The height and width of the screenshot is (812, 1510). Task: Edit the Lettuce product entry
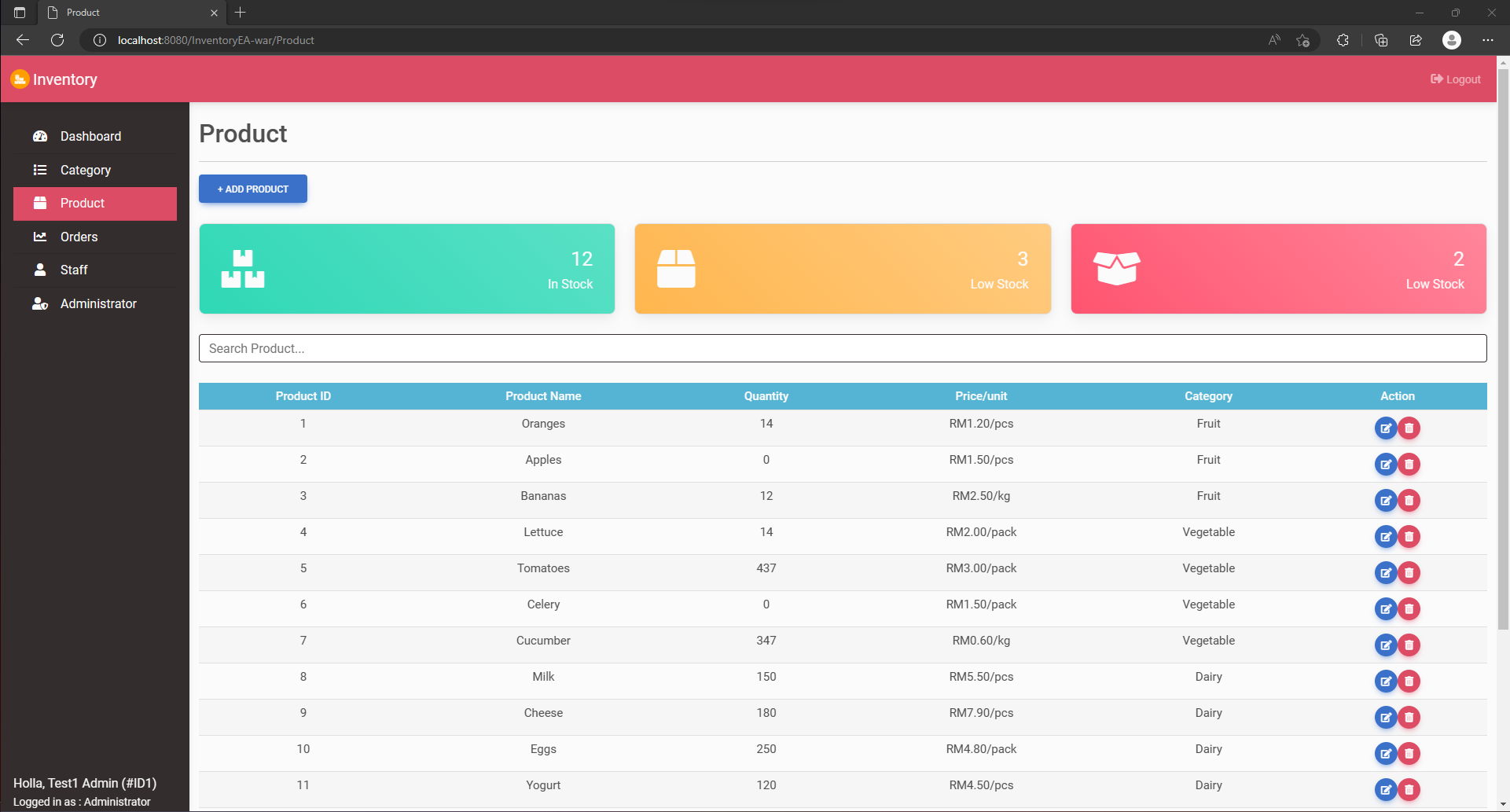tap(1386, 537)
